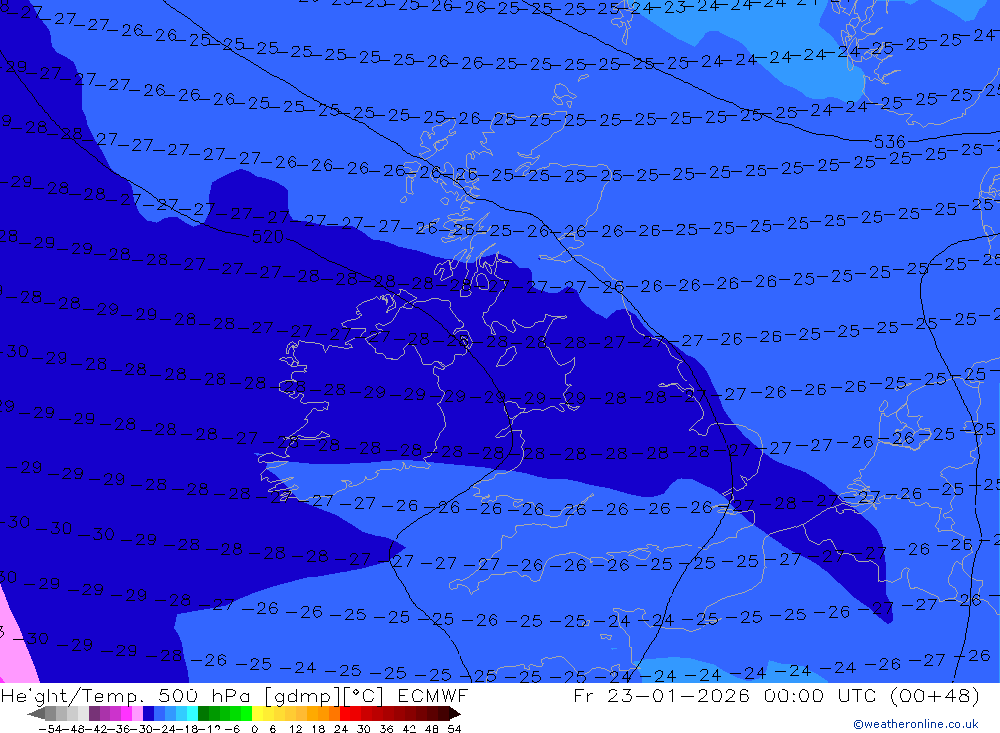
Task: Pick the bright magenta legend swatch
Action: tap(126, 714)
